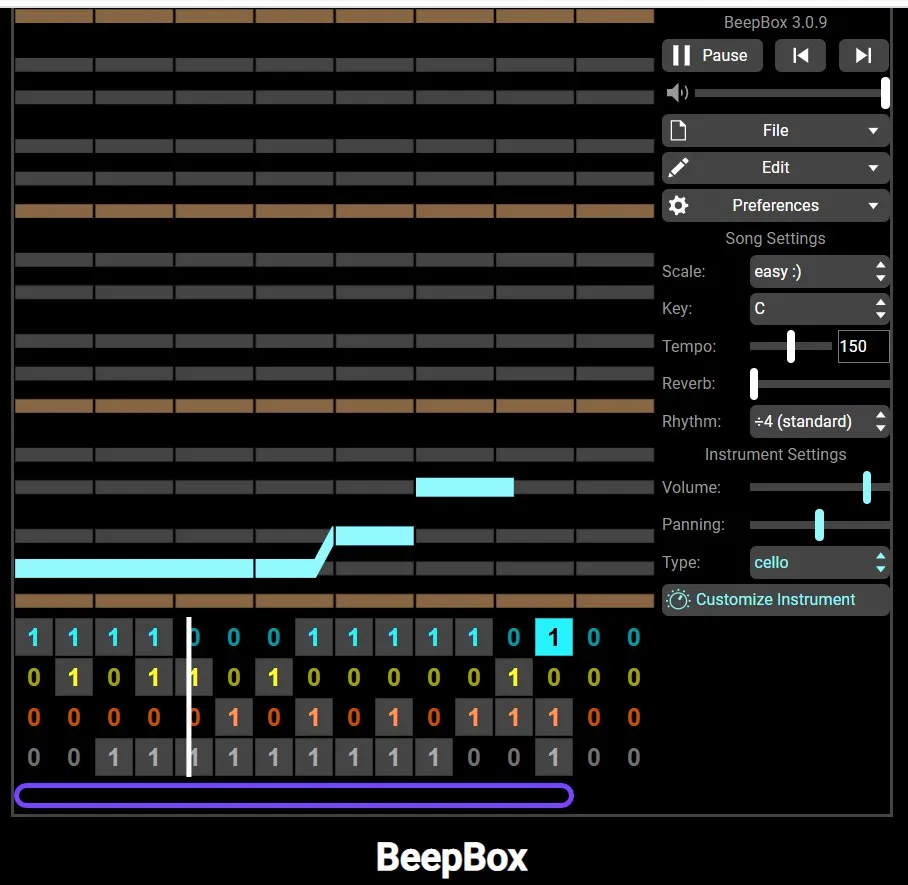The height and width of the screenshot is (885, 908).
Task: Select bar 3 of the gray channel
Action: (114, 757)
